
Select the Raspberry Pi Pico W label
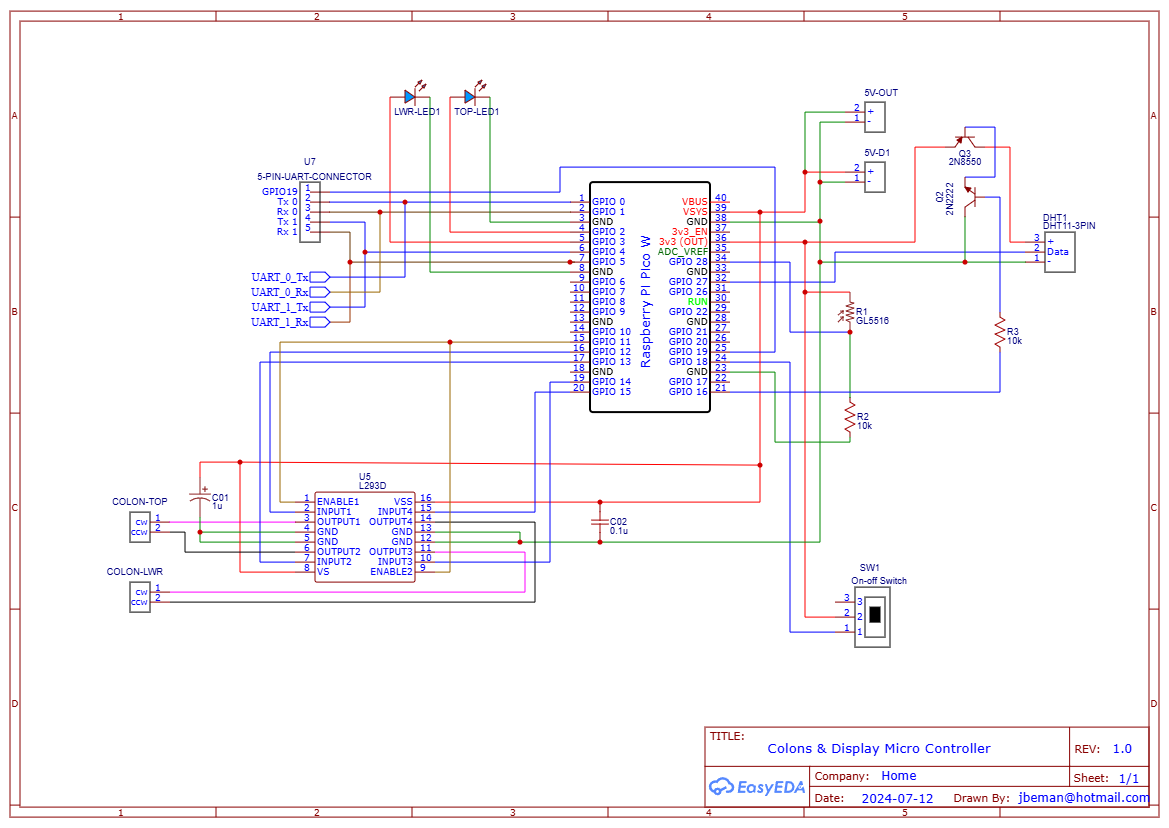[x=646, y=302]
